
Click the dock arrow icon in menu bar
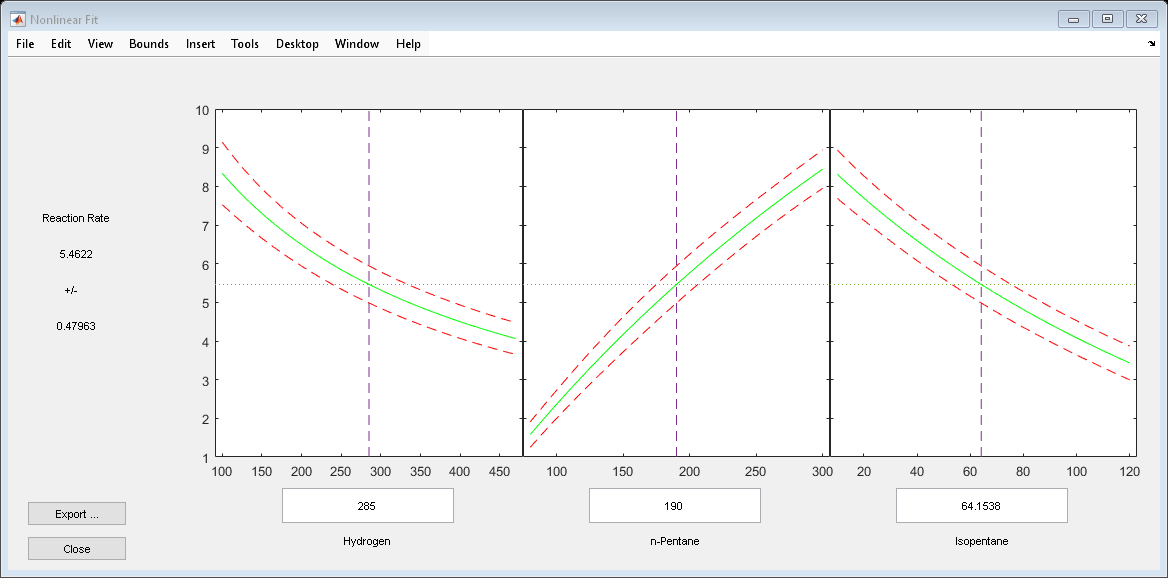coord(1151,44)
